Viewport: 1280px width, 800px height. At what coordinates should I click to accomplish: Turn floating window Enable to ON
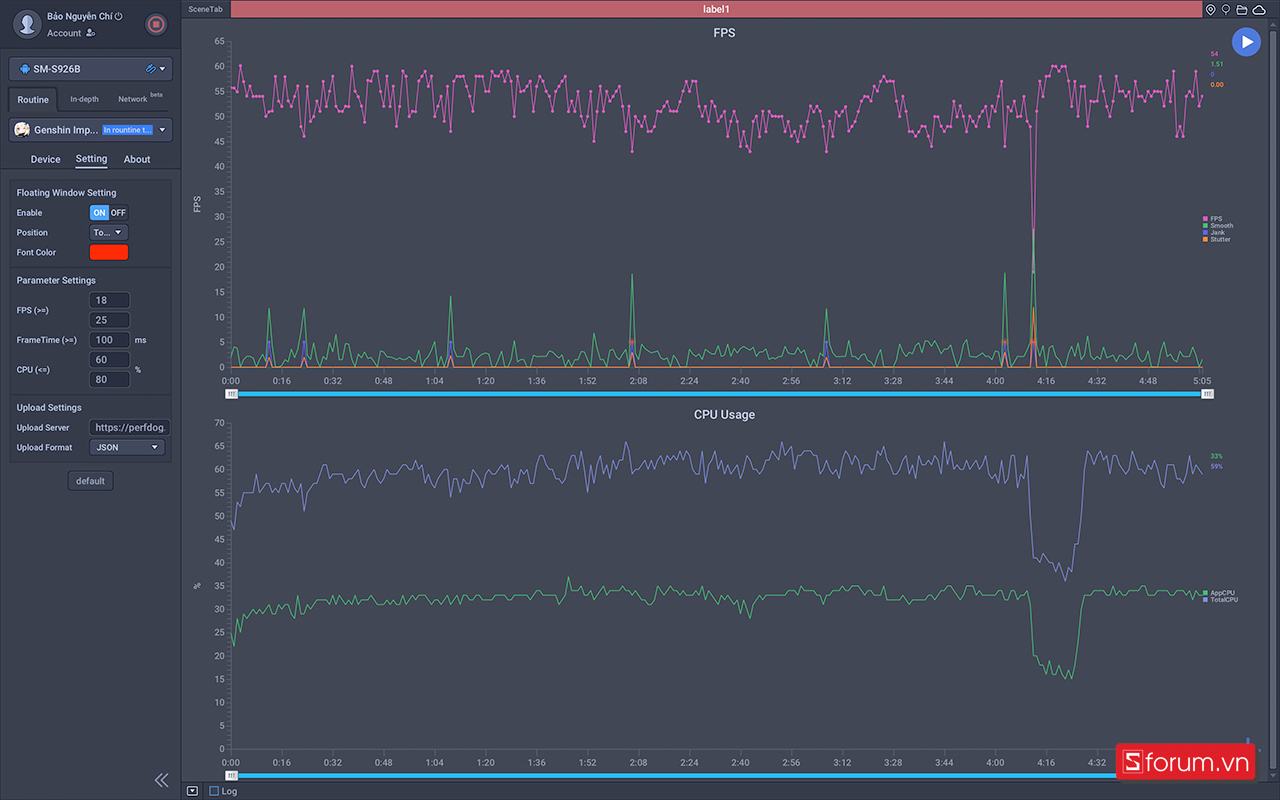coord(99,213)
